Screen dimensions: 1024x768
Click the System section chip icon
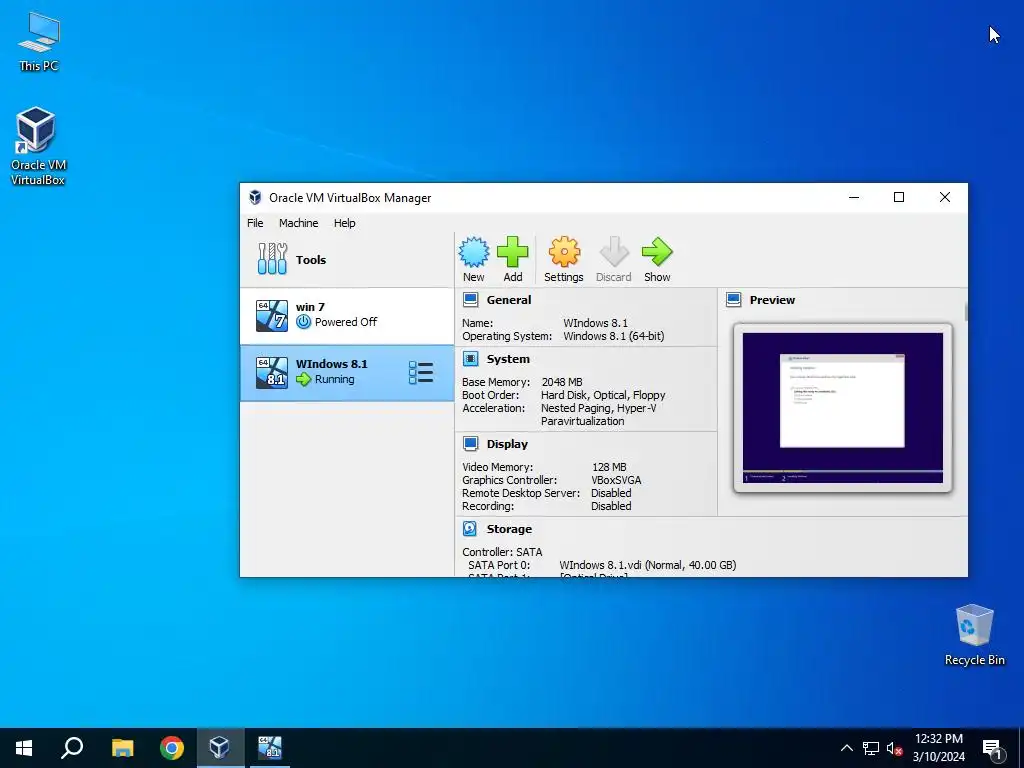[470, 359]
